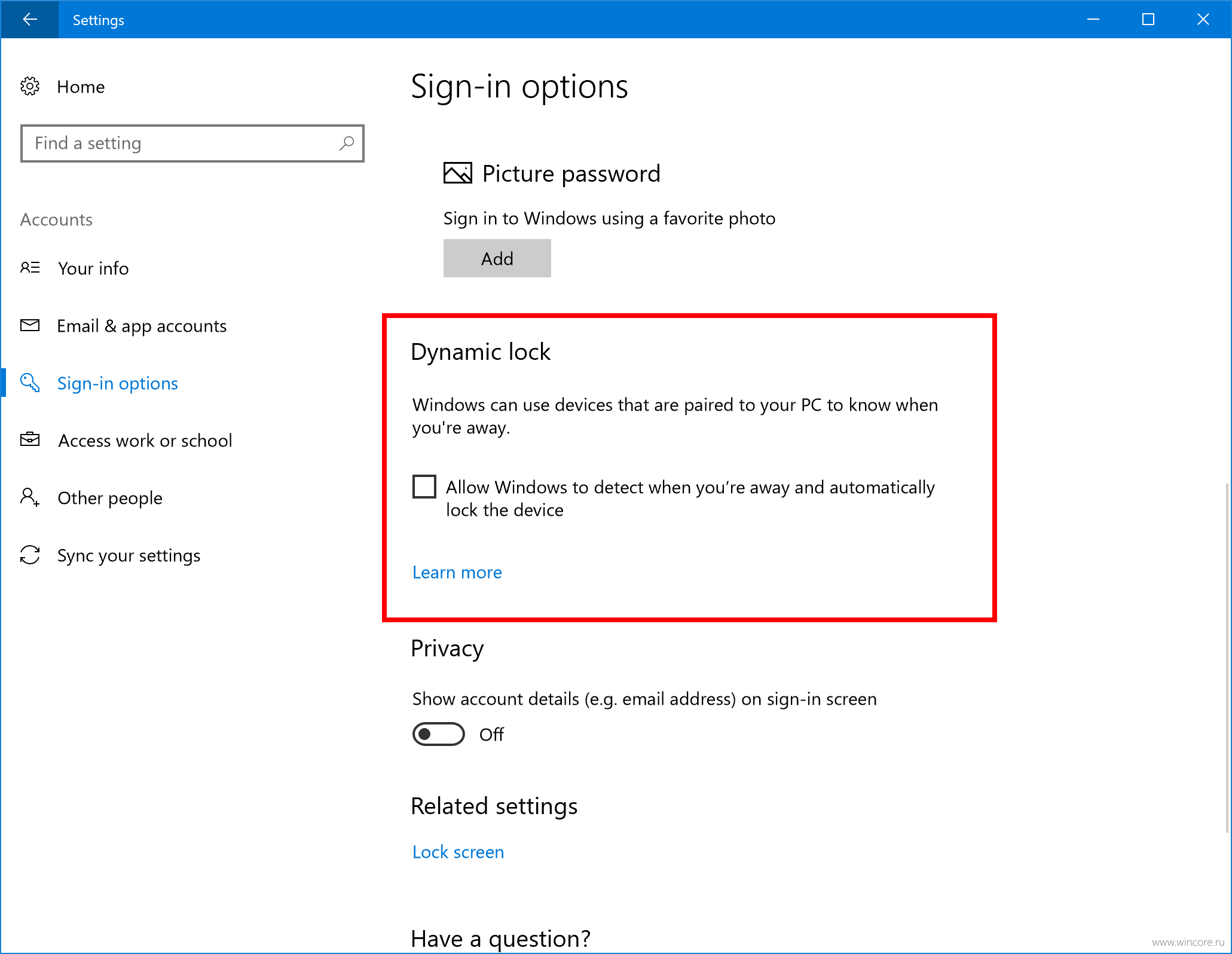Screen dimensions: 1232x954
Task: Click the Other people icon
Action: coord(30,497)
